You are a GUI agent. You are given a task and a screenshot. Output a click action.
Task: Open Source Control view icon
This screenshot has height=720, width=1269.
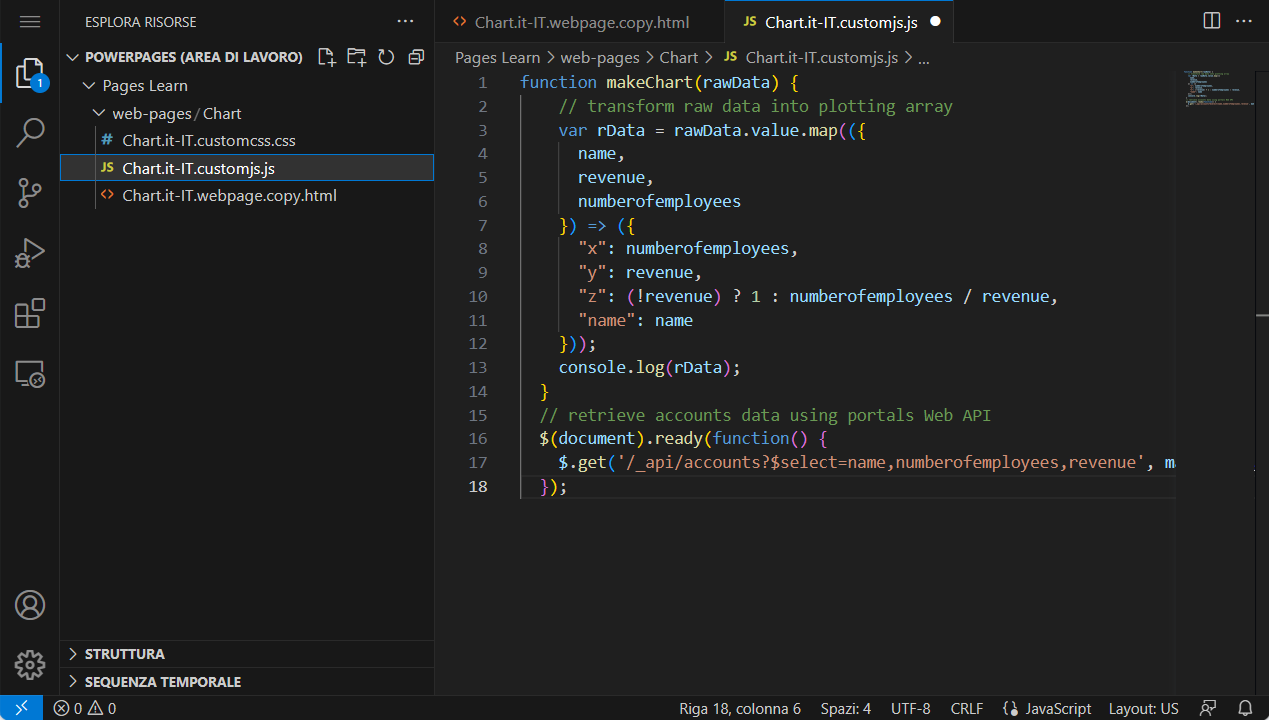(x=30, y=193)
